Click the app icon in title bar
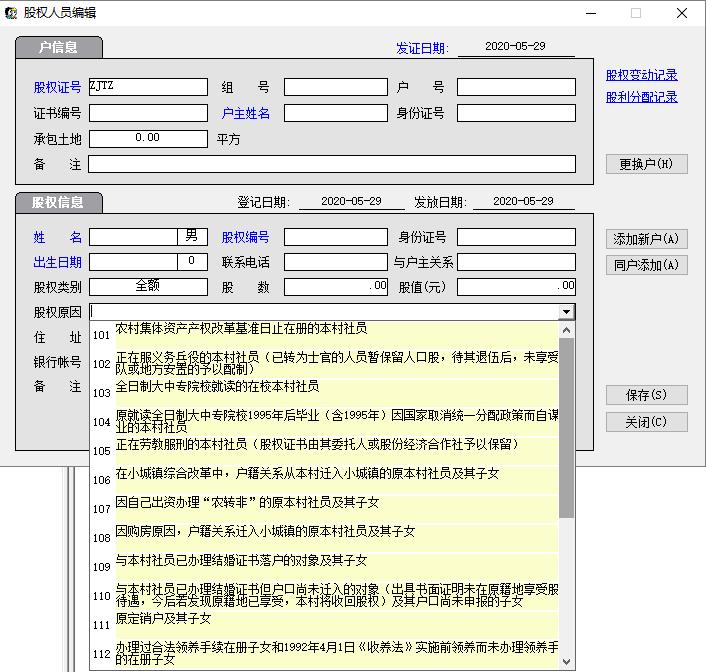The width and height of the screenshot is (708, 672). click(x=11, y=13)
